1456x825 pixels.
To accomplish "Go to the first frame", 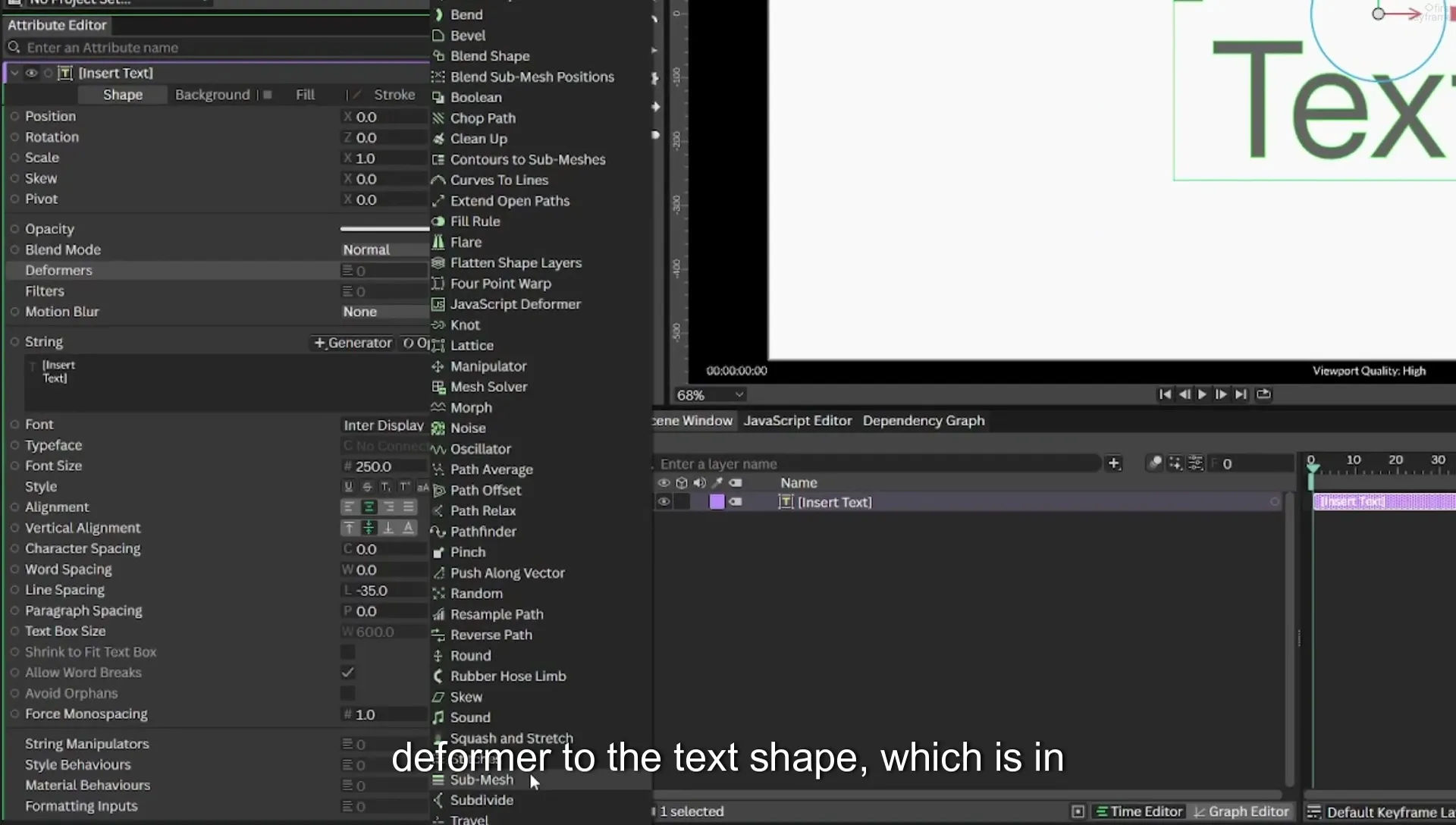I will pyautogui.click(x=1165, y=394).
